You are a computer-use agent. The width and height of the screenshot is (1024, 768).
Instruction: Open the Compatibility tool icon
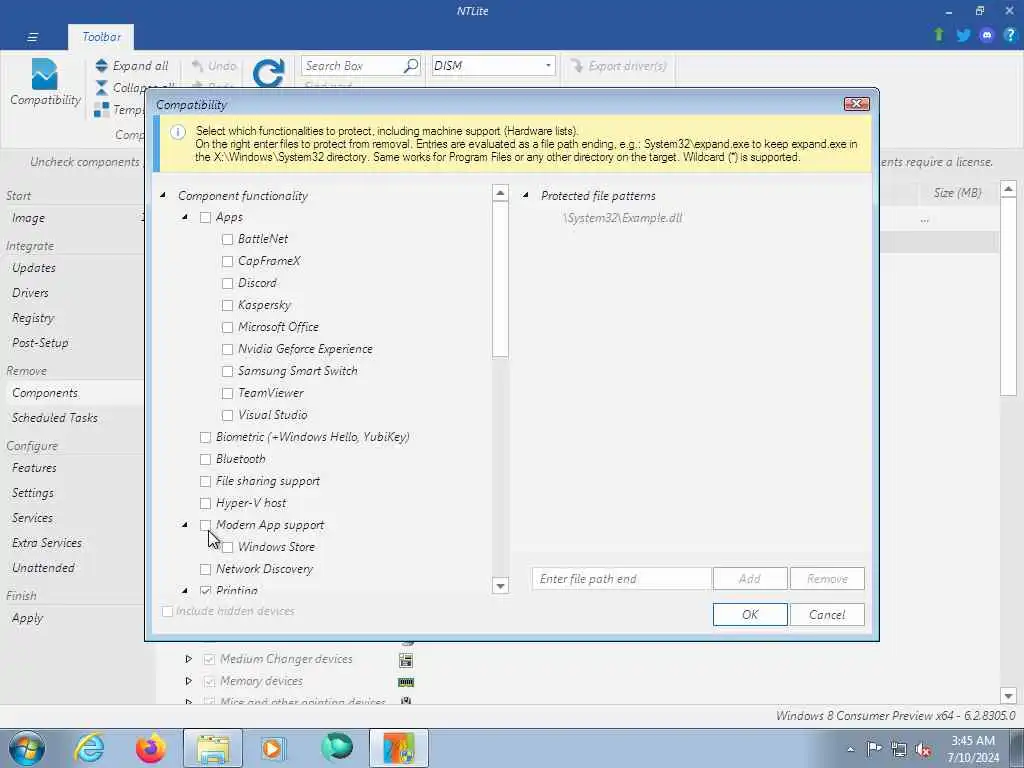point(44,74)
